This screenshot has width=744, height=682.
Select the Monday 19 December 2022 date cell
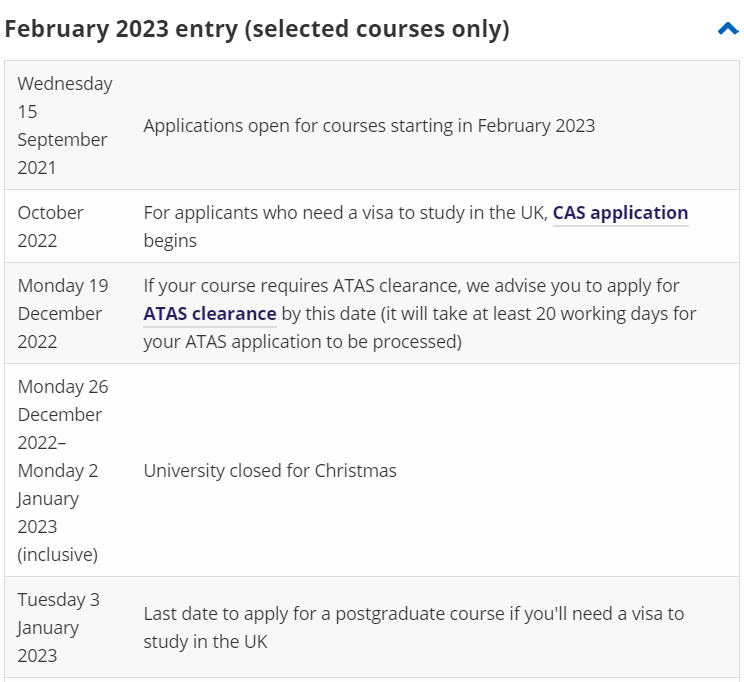coord(62,313)
